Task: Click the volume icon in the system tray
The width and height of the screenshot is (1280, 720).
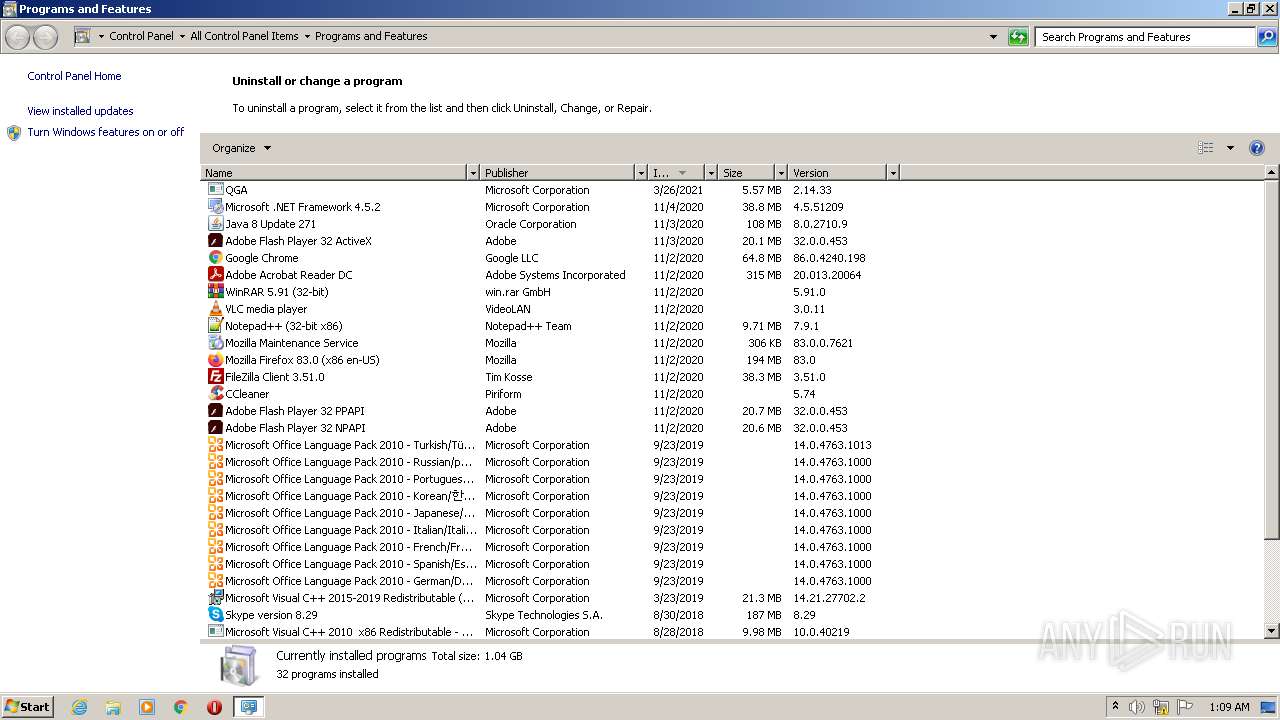Action: coord(1137,707)
